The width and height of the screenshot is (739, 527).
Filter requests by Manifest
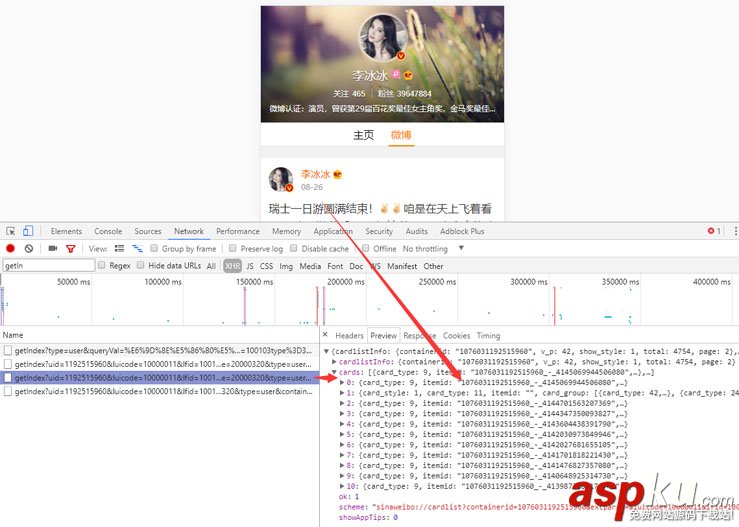402,266
